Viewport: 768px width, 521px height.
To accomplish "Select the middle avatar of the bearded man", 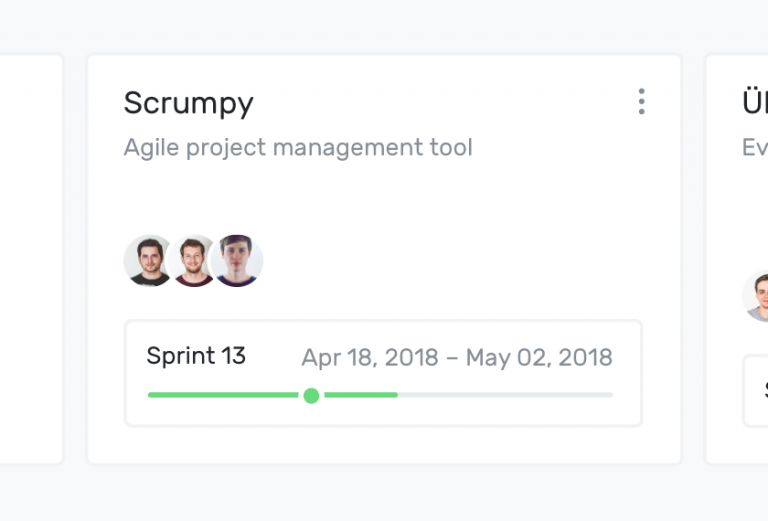I will [x=192, y=260].
